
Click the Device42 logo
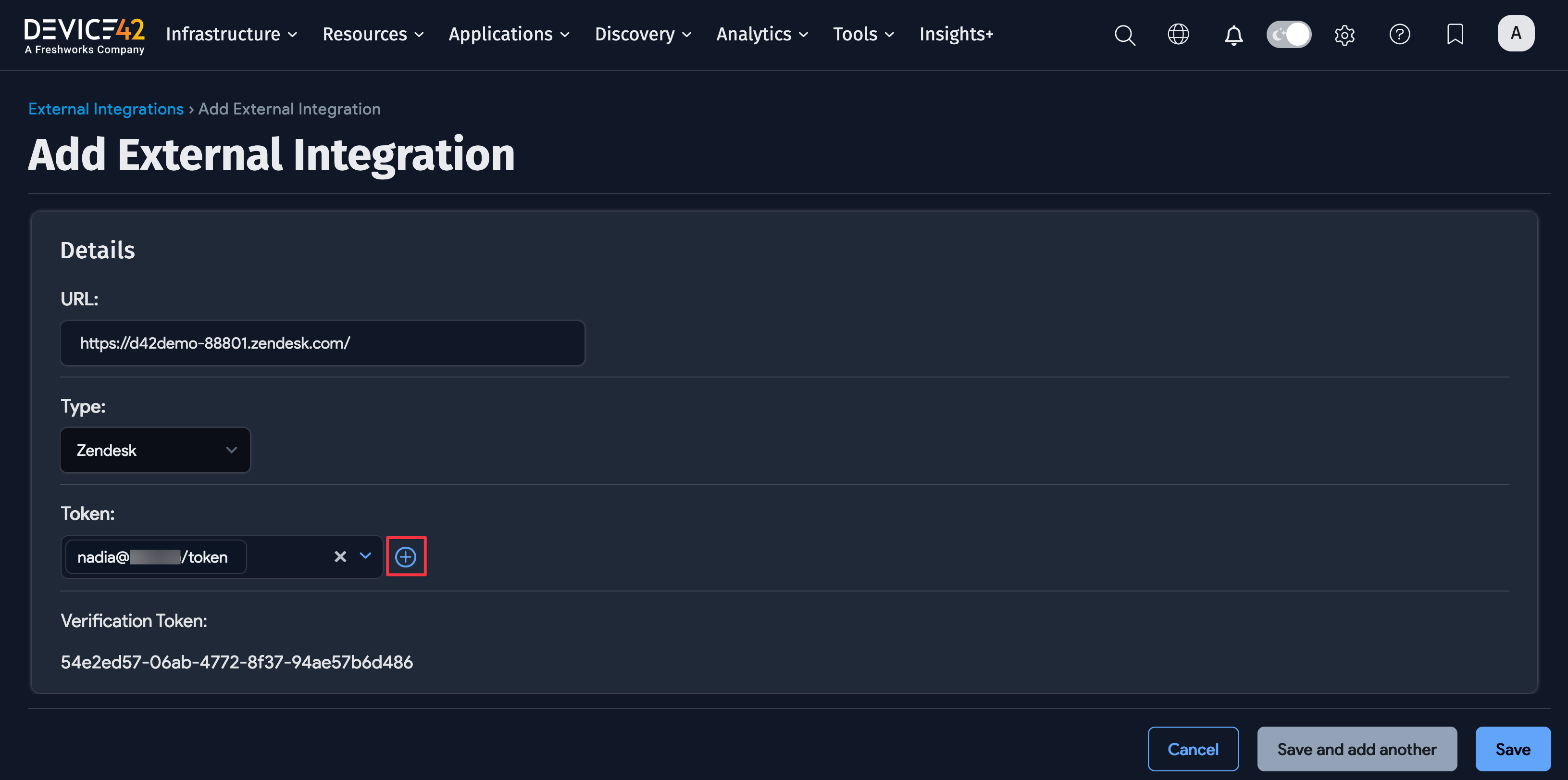[x=84, y=35]
